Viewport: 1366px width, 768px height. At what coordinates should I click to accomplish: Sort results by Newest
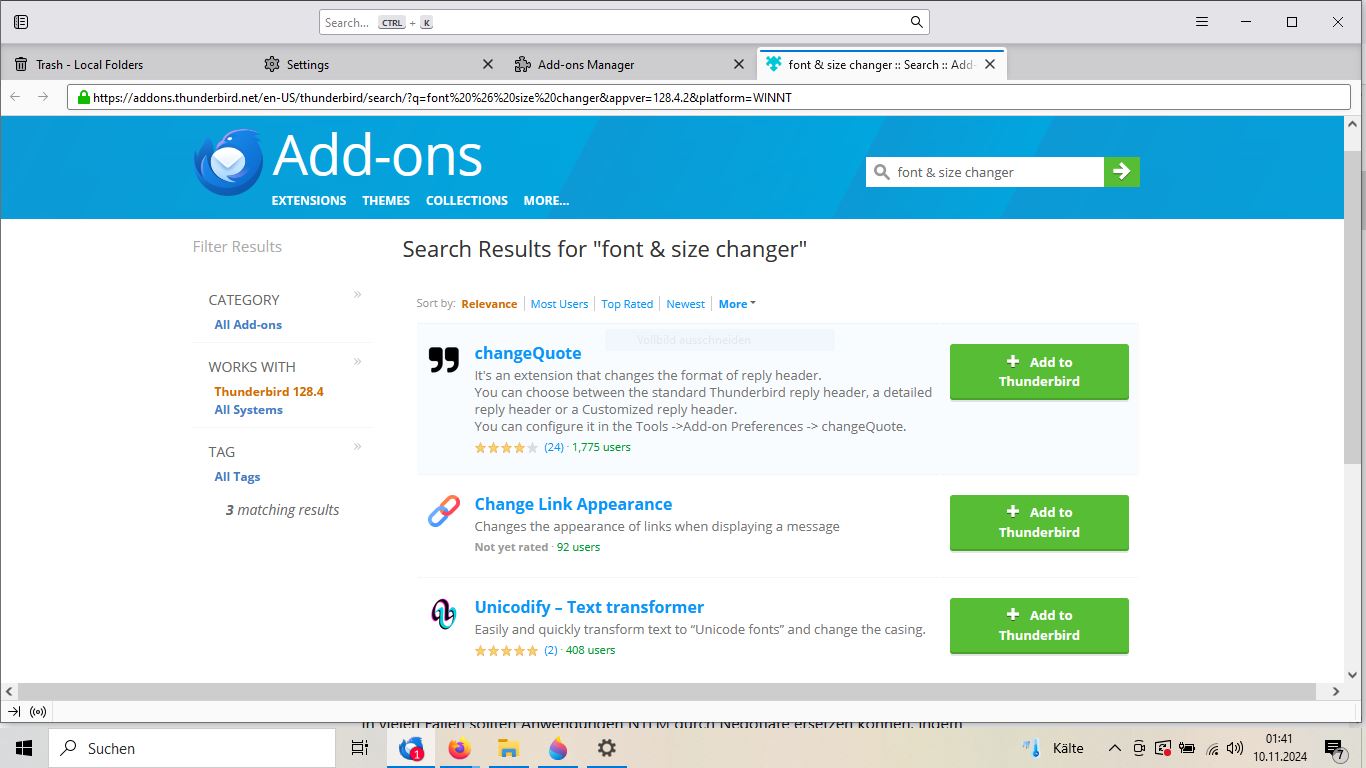pos(686,304)
